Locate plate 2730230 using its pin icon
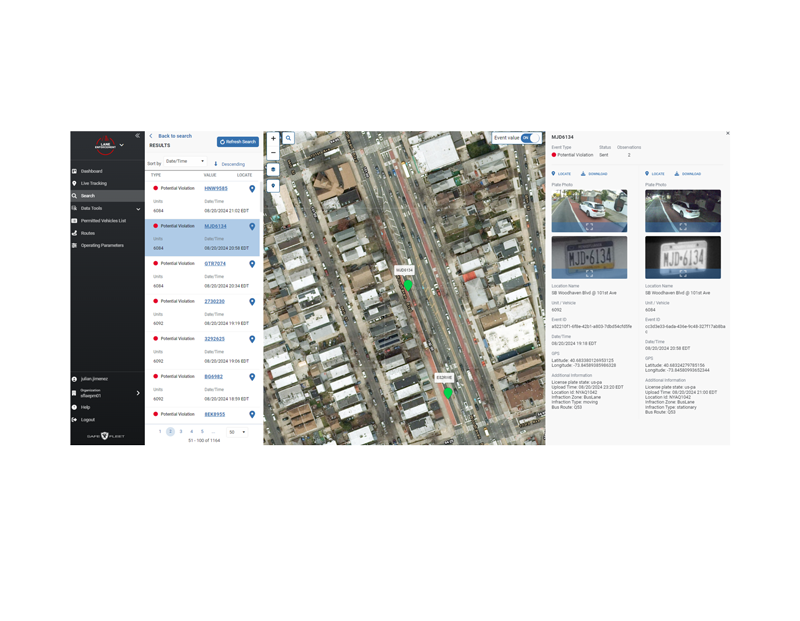This screenshot has width=800, height=621. [x=252, y=302]
